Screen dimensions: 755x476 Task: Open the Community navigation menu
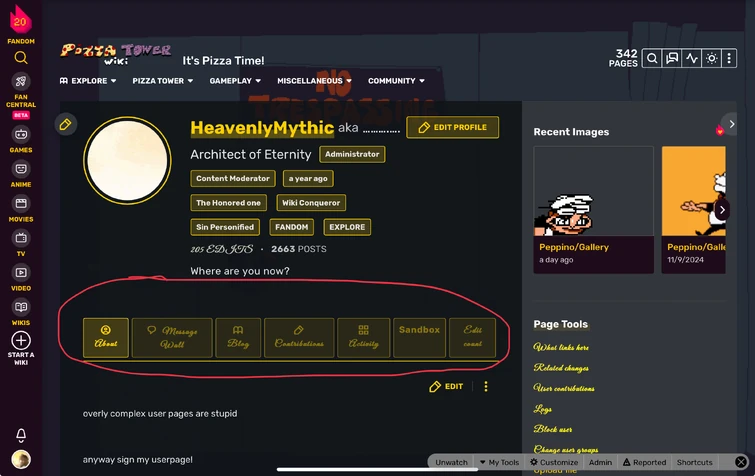click(x=396, y=81)
